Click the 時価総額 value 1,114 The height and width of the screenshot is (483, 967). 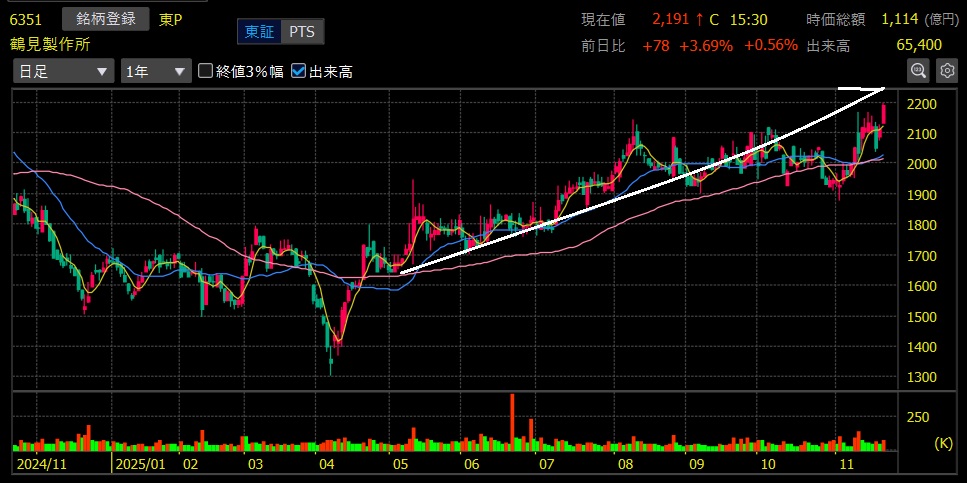click(x=902, y=19)
